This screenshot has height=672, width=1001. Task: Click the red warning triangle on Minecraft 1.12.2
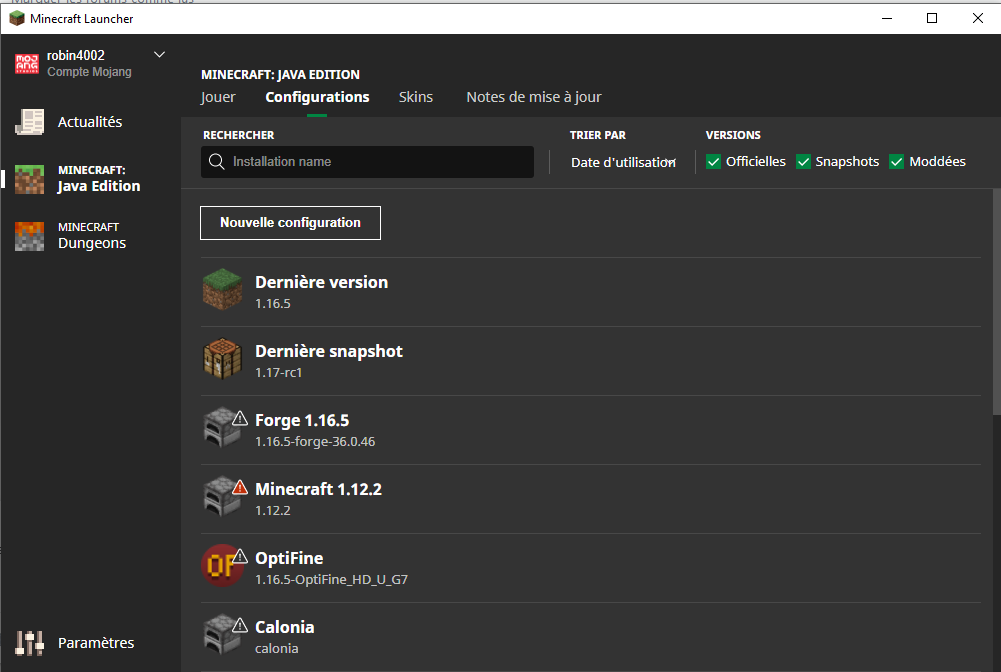240,488
